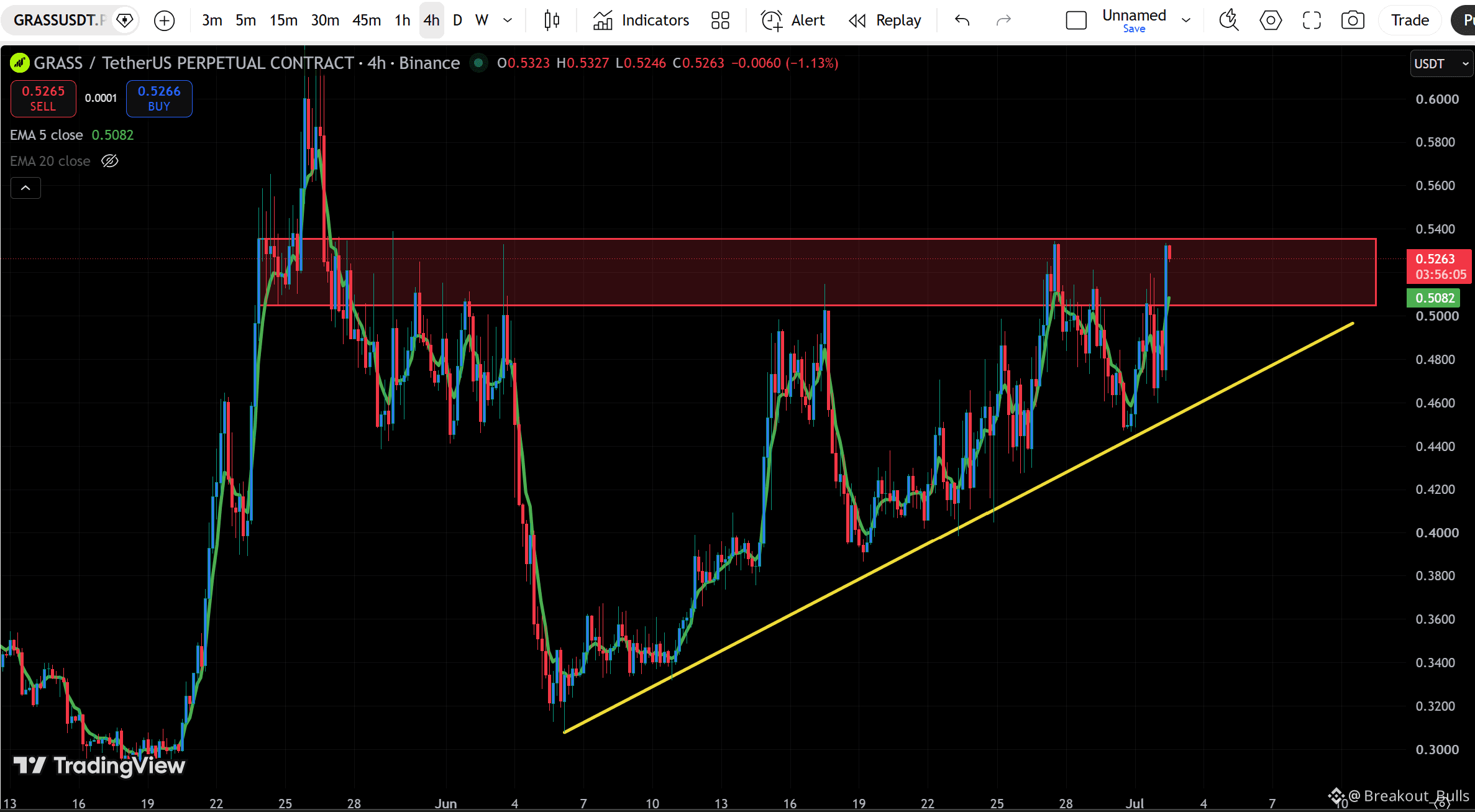Redo the last chart action

tap(1003, 21)
